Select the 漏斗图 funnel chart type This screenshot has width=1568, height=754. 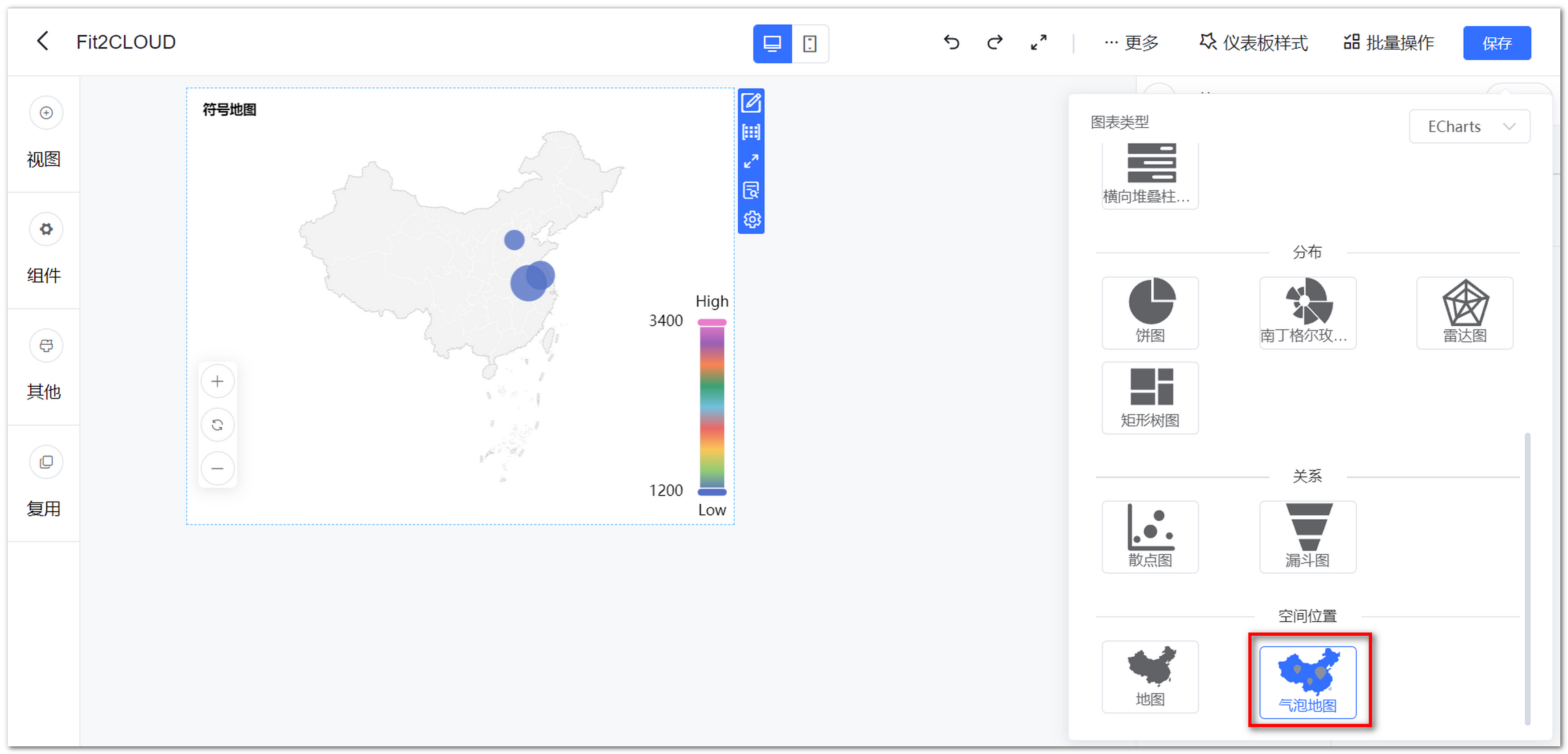tap(1307, 536)
